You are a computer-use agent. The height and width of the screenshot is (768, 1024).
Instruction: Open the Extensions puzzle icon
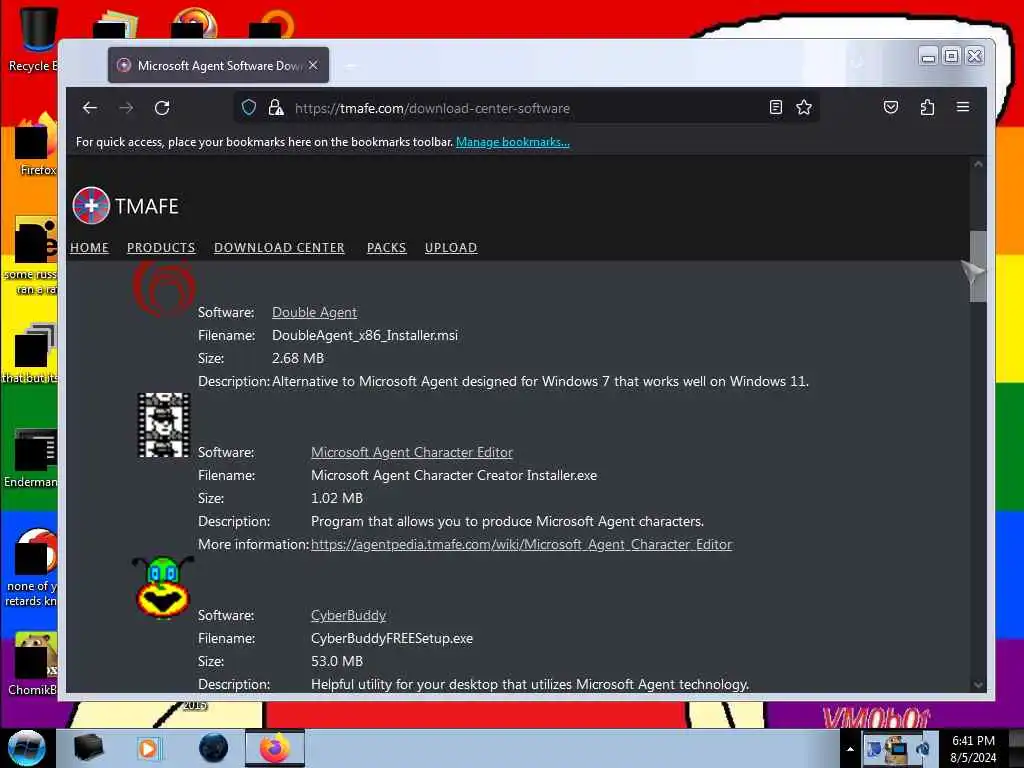coord(927,108)
